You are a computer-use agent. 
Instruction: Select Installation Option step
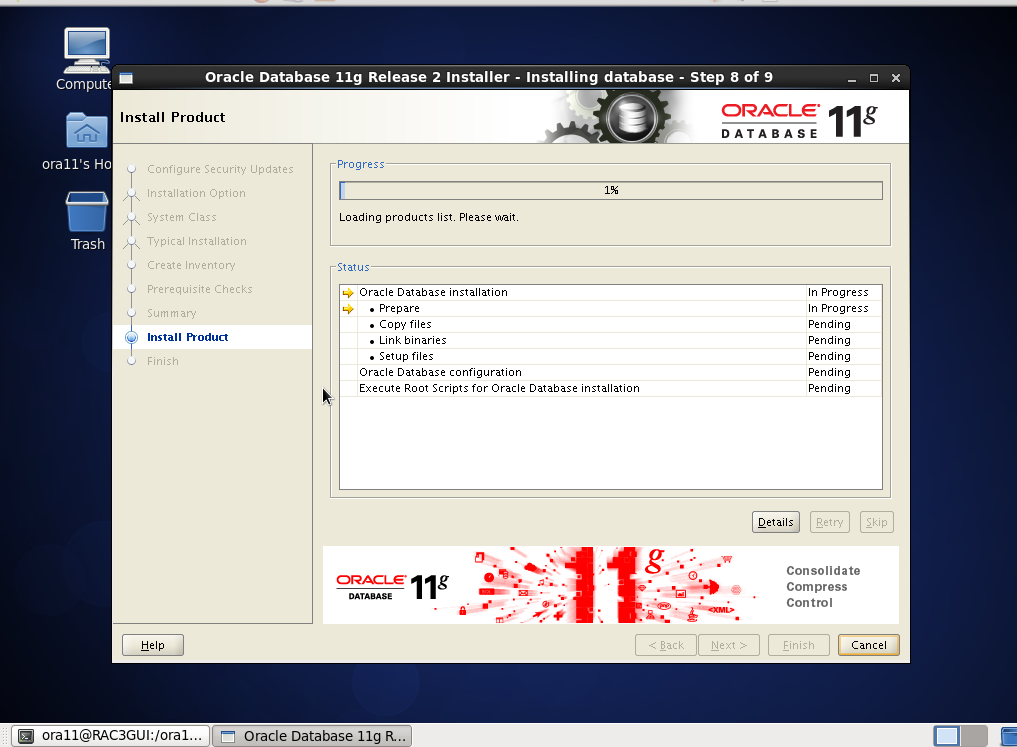pos(196,193)
